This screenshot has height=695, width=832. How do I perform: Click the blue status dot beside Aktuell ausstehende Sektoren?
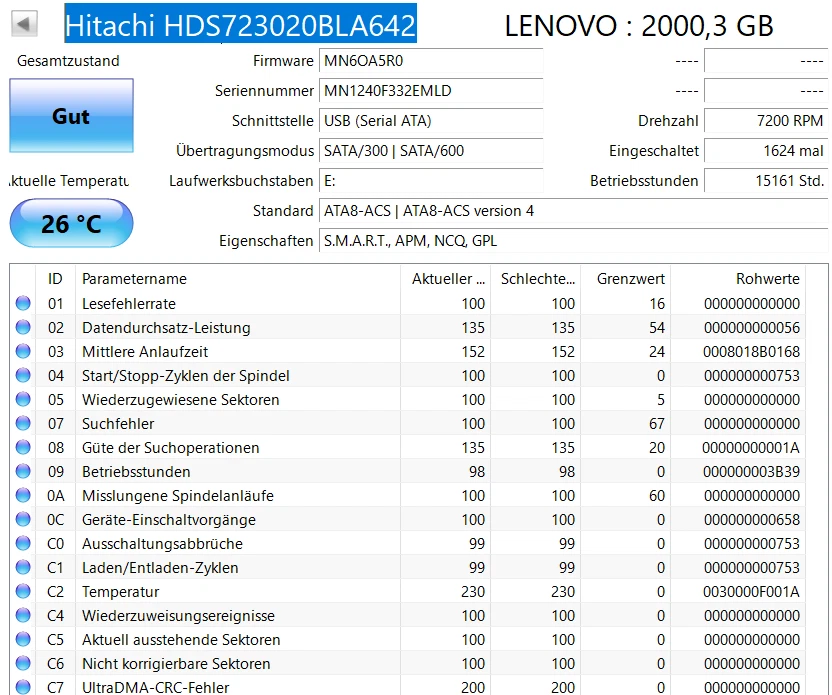[x=23, y=640]
